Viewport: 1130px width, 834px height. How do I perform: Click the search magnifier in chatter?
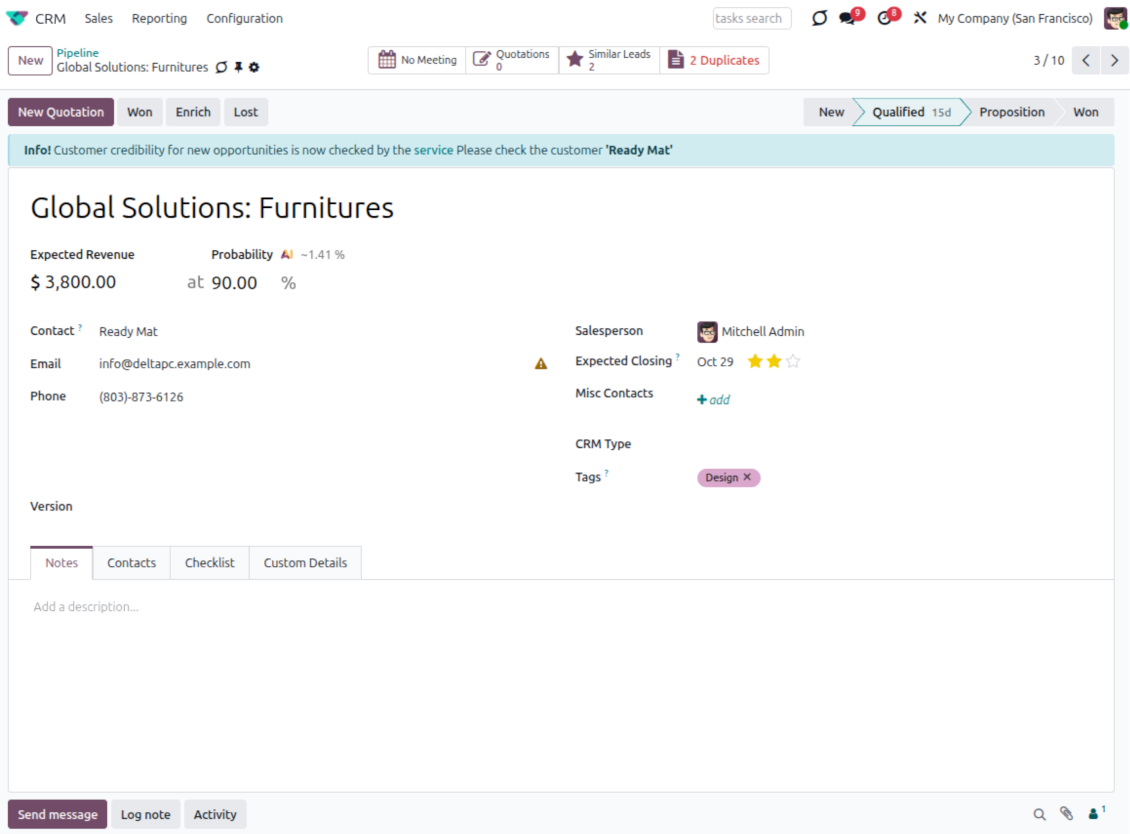tap(1040, 814)
